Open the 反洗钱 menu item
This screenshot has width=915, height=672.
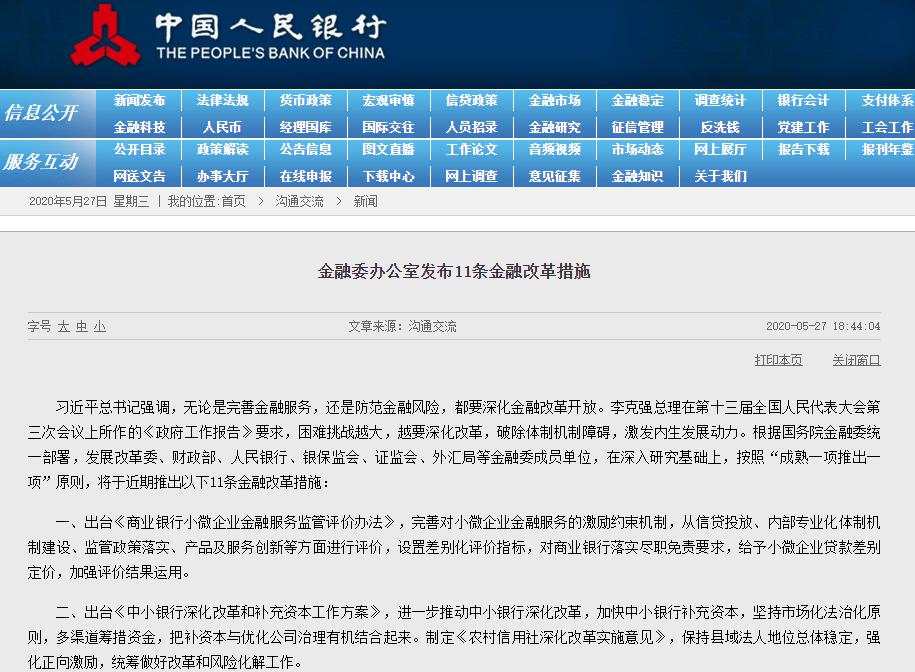tap(720, 127)
